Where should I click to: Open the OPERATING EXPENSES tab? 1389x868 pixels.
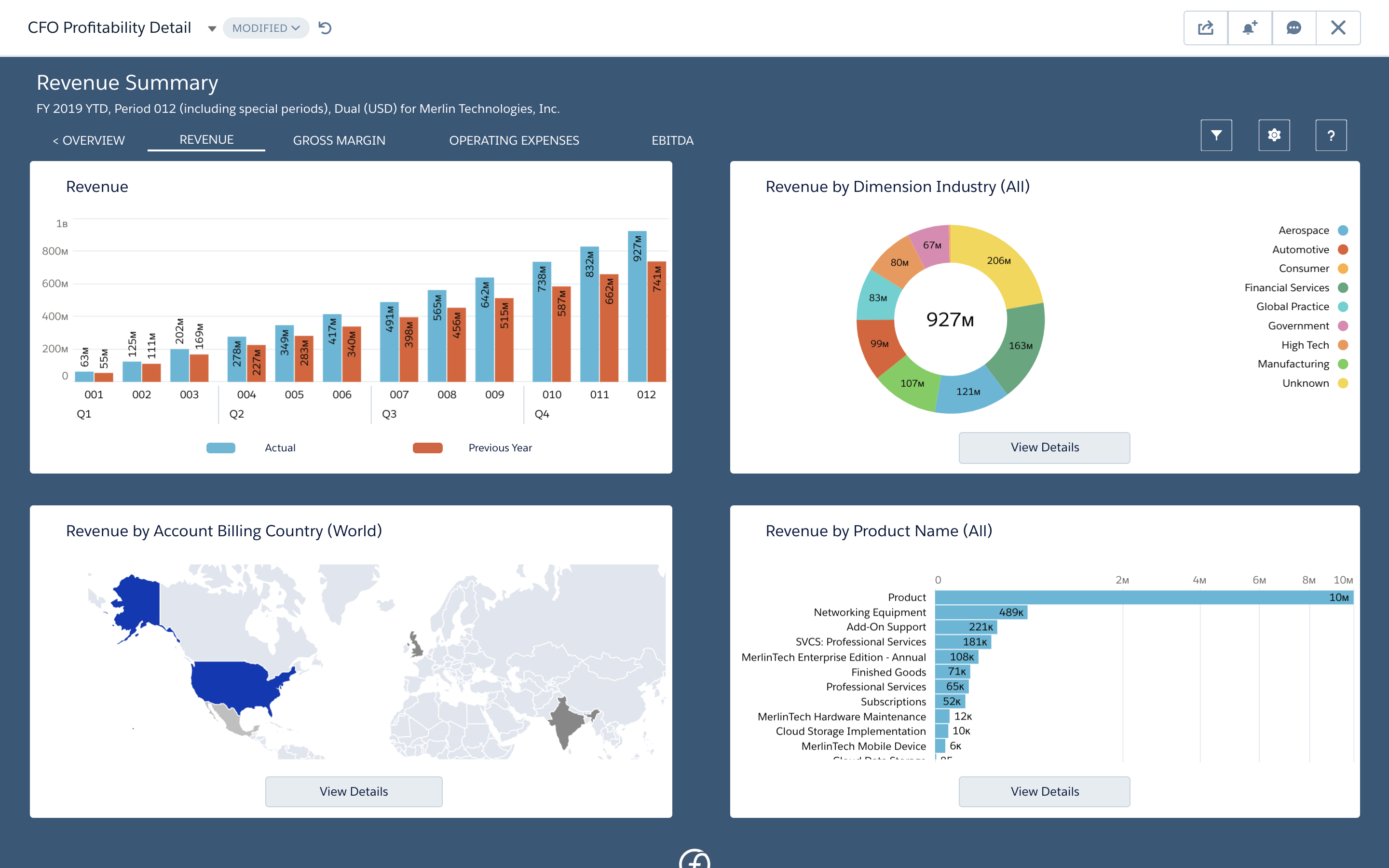[x=514, y=141]
